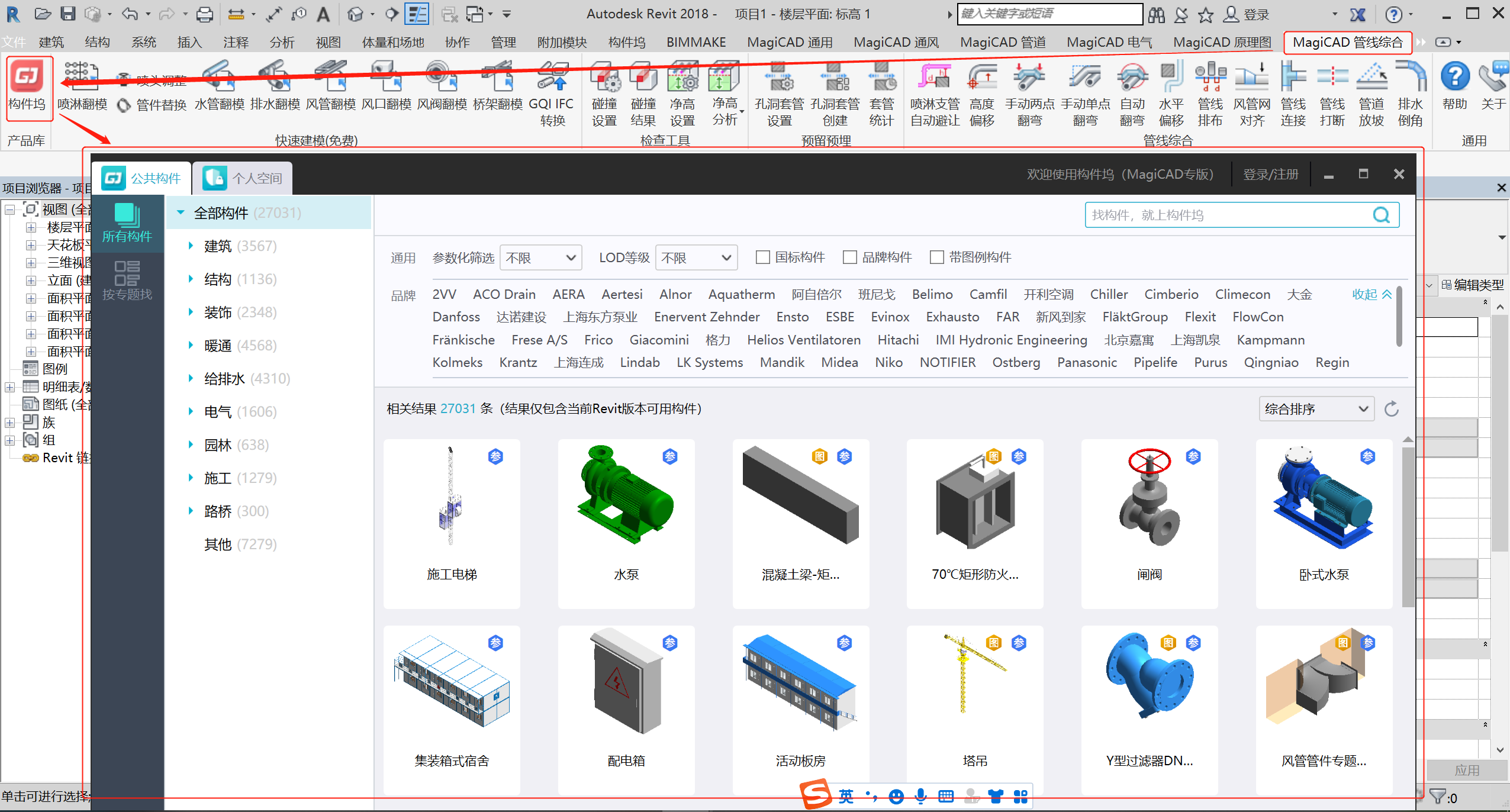This screenshot has height=812, width=1510.
Task: Expand the 电气 category
Action: (x=191, y=411)
